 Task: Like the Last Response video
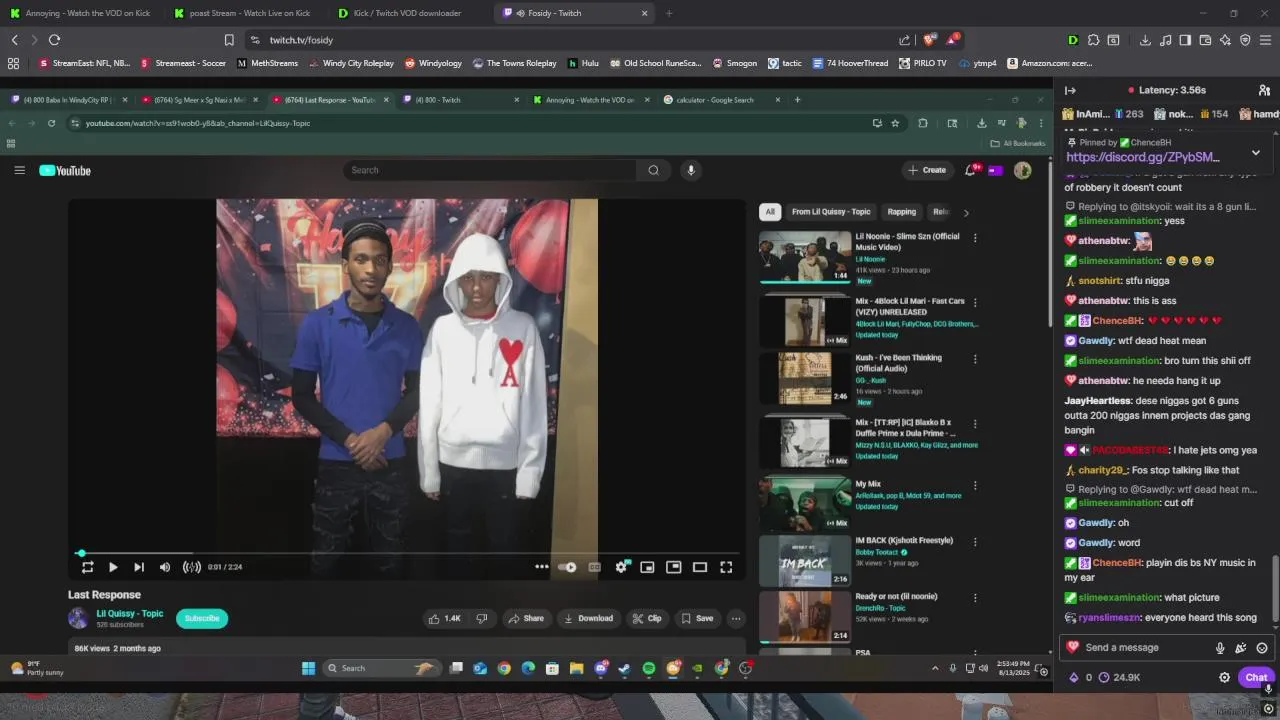coord(444,618)
